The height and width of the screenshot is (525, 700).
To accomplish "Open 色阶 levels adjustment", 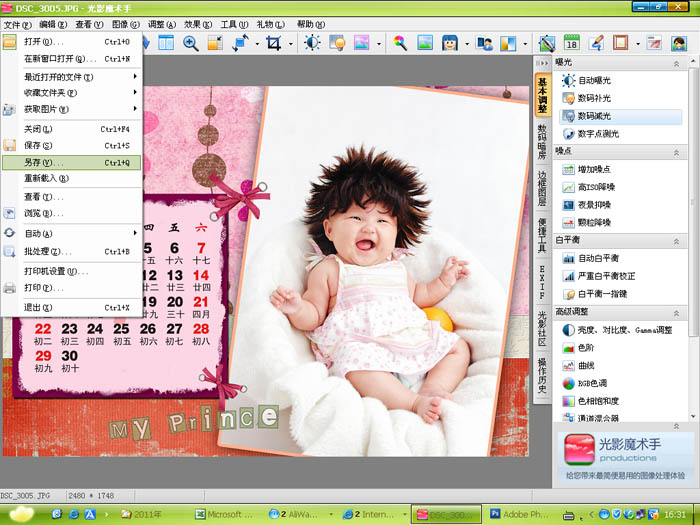I will (586, 347).
